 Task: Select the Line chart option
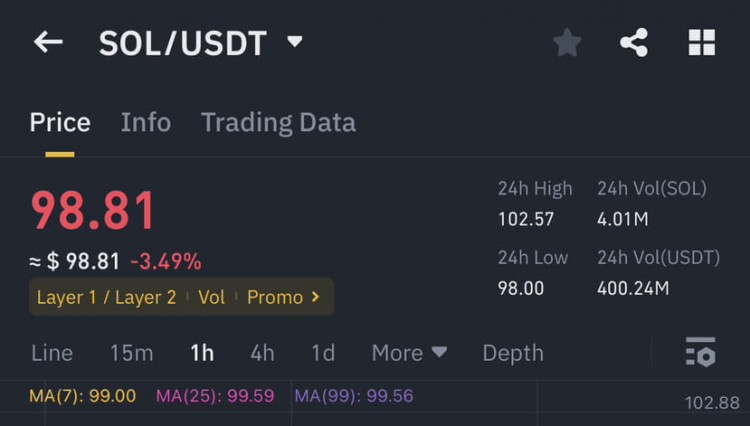[x=52, y=353]
